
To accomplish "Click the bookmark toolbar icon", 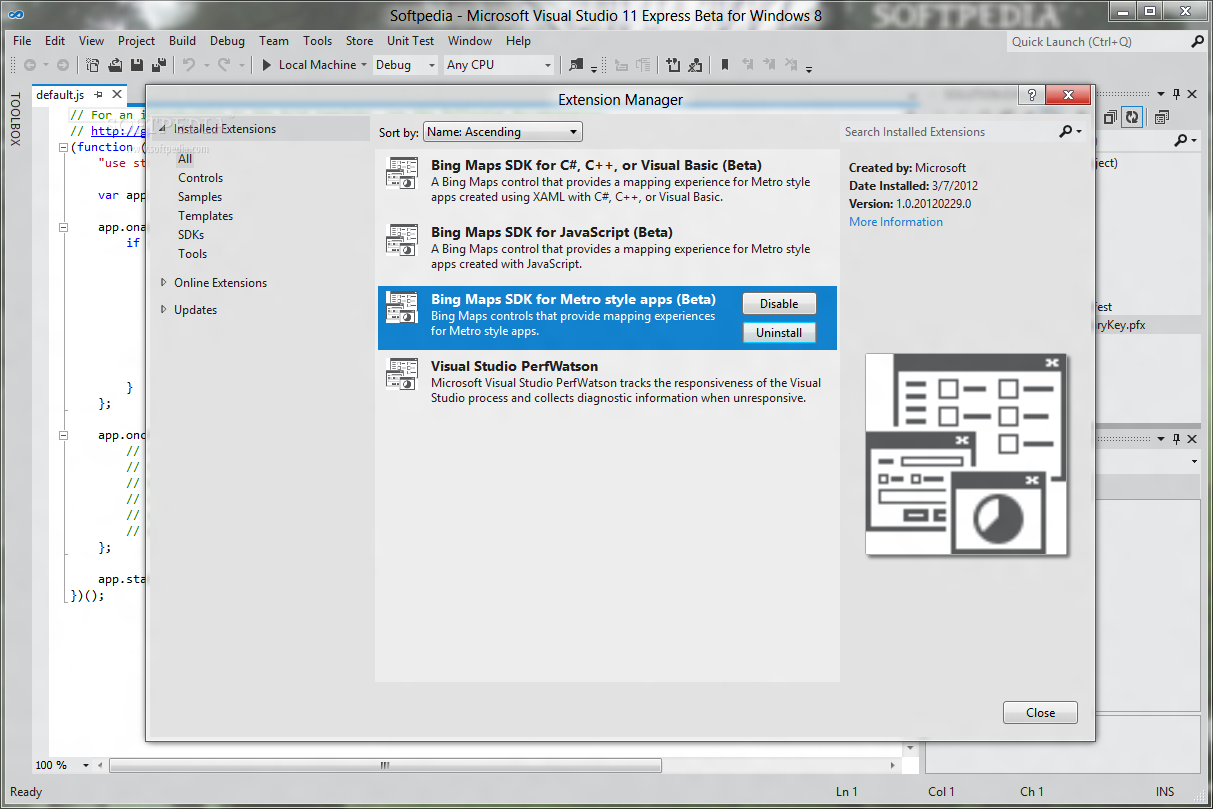I will (x=725, y=65).
